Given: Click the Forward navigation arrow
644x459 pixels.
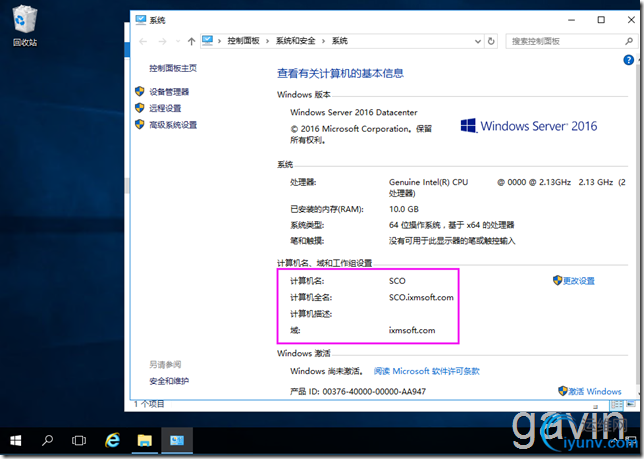Looking at the screenshot, I should click(x=163, y=41).
